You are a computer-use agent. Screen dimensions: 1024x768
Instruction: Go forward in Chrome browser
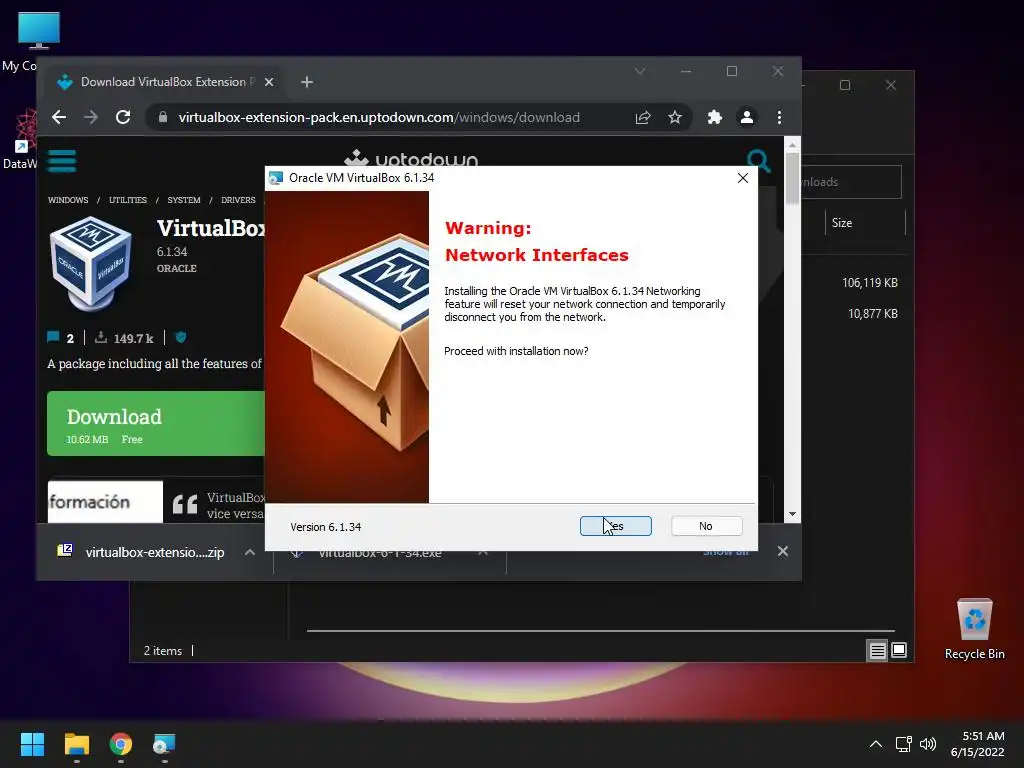(x=91, y=117)
